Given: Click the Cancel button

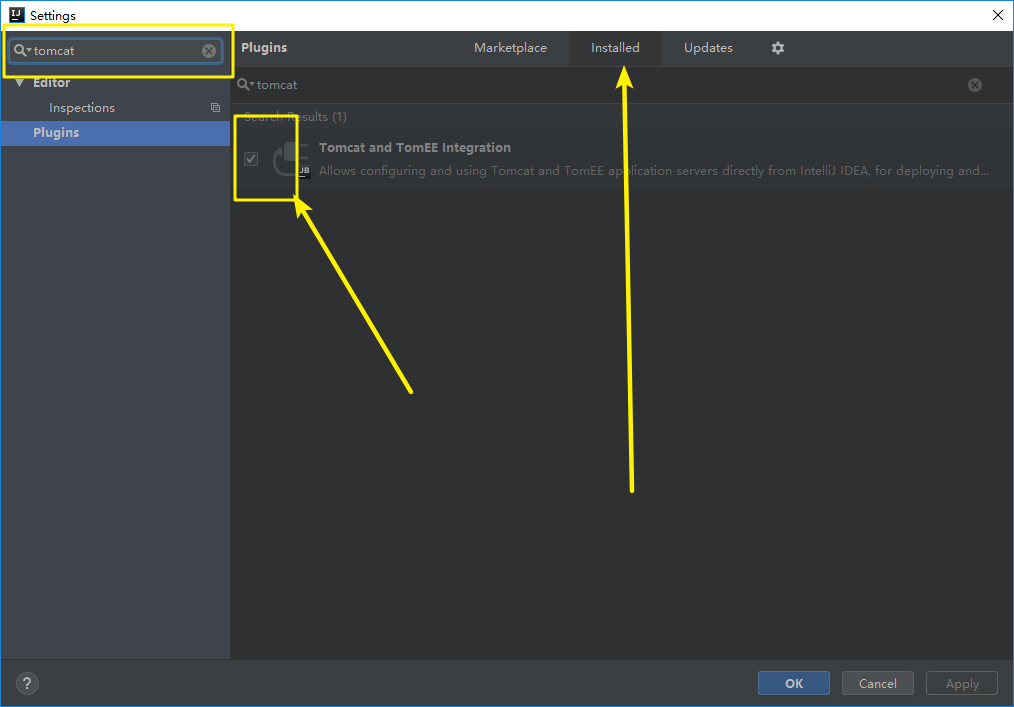Looking at the screenshot, I should 878,683.
